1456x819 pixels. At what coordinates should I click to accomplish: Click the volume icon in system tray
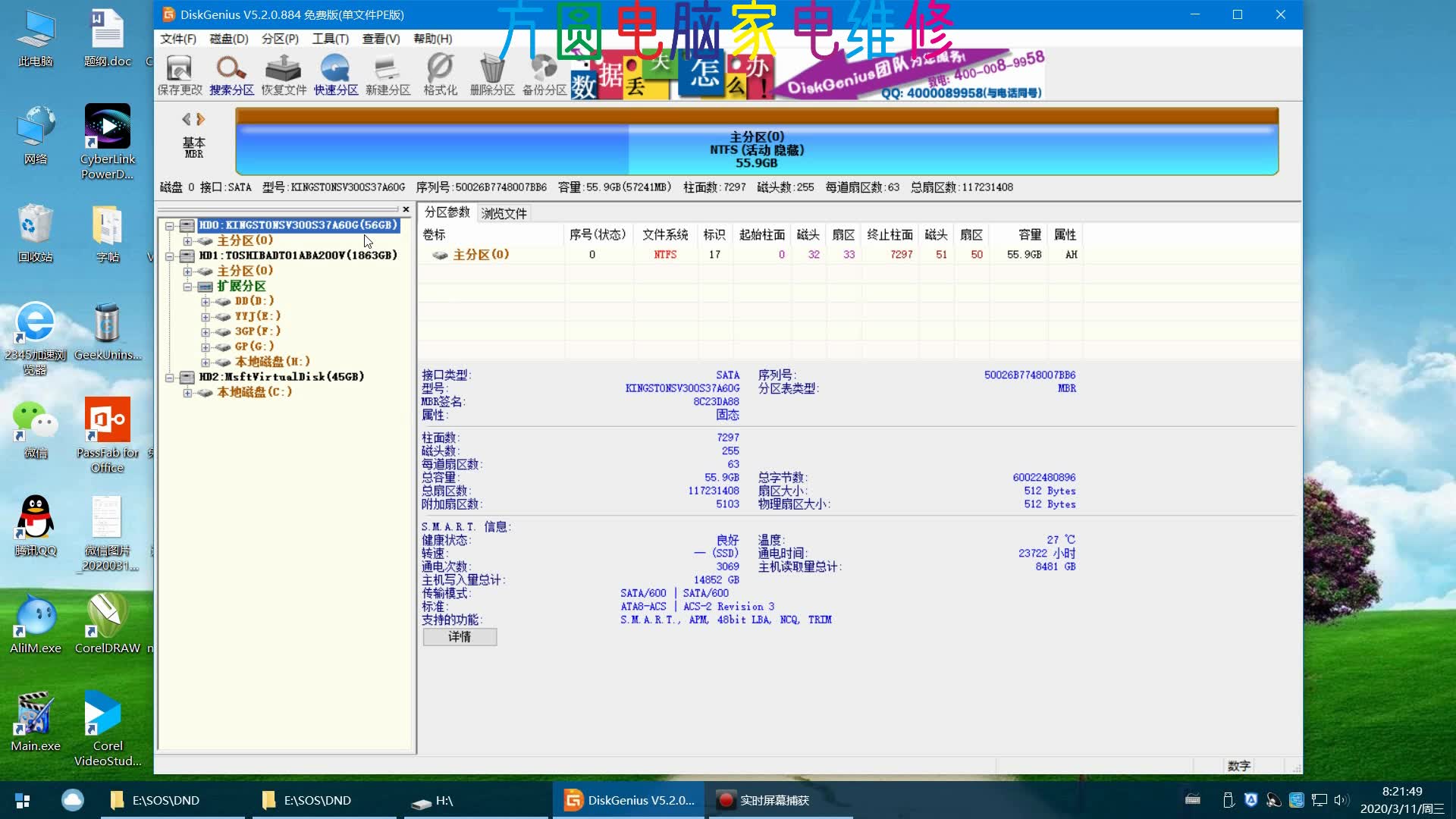(1341, 800)
